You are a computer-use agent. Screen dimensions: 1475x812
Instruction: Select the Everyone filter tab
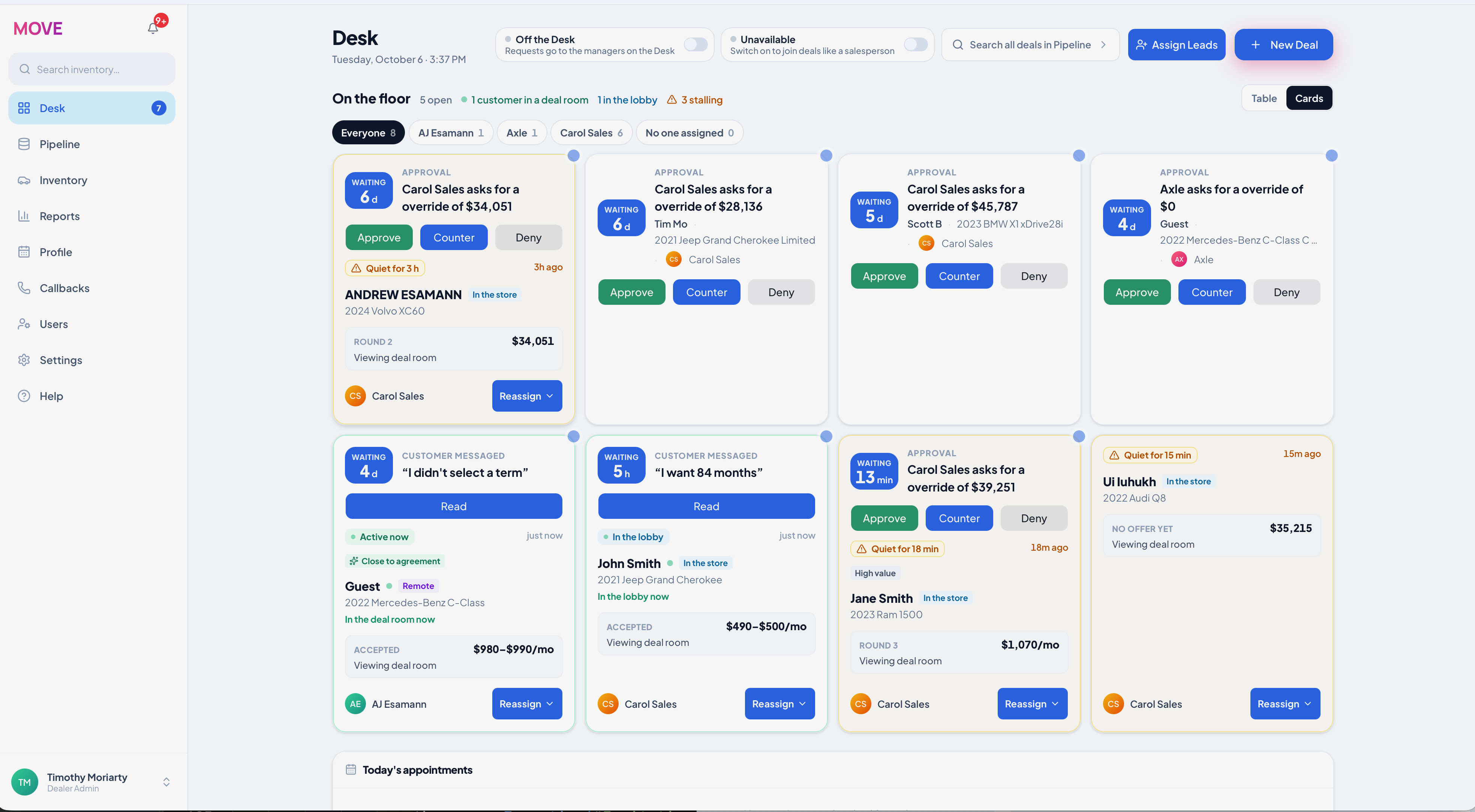click(x=368, y=133)
